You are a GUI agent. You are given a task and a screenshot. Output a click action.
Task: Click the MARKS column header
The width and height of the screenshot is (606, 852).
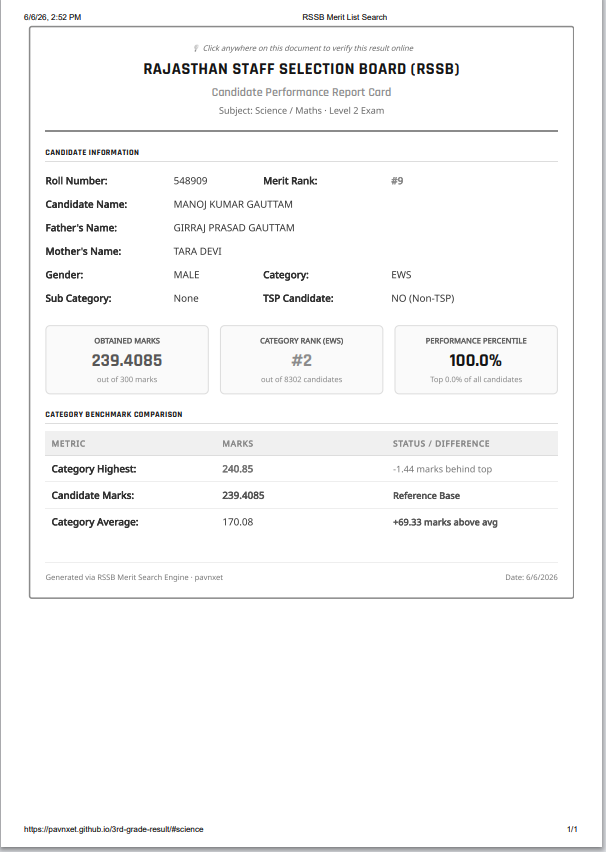(238, 443)
